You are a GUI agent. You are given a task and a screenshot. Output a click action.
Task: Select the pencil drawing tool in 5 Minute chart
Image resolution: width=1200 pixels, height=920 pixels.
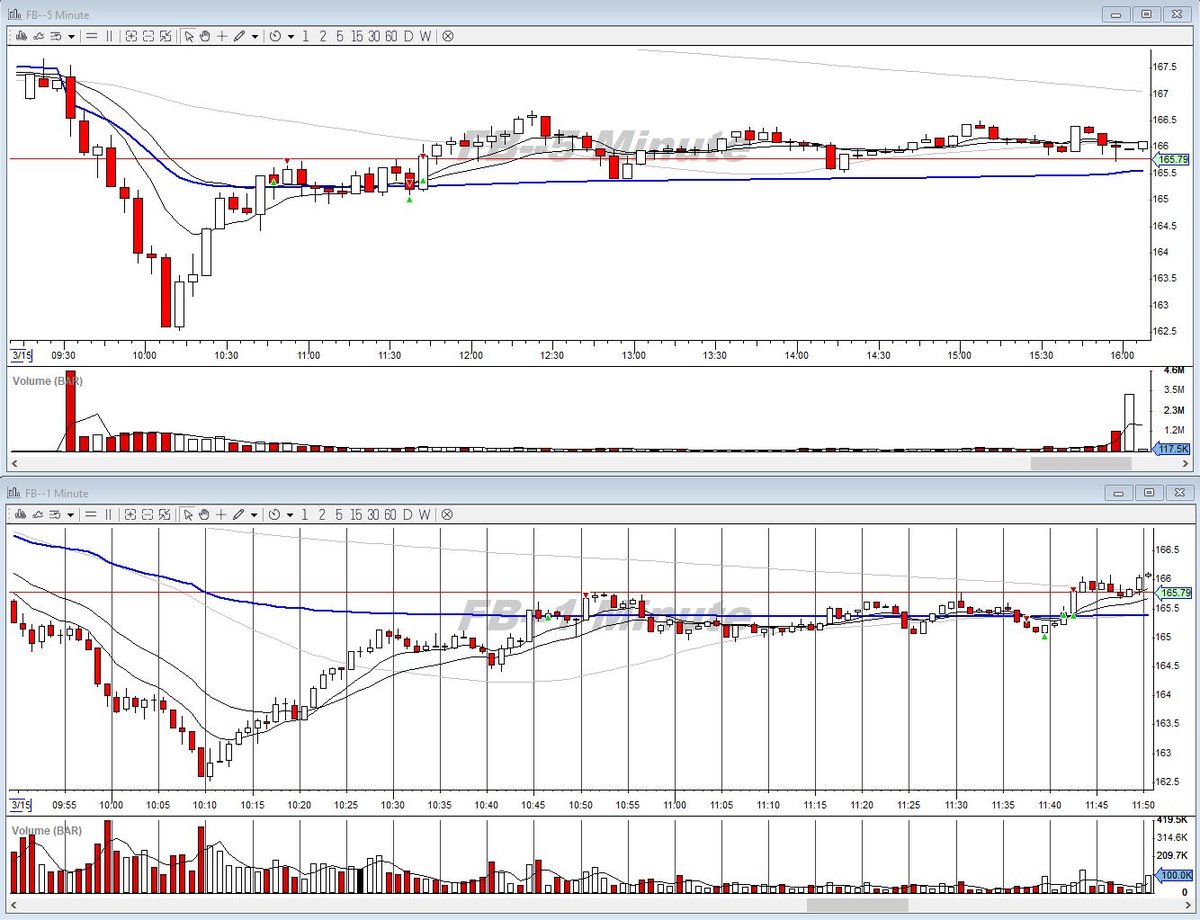(x=239, y=36)
